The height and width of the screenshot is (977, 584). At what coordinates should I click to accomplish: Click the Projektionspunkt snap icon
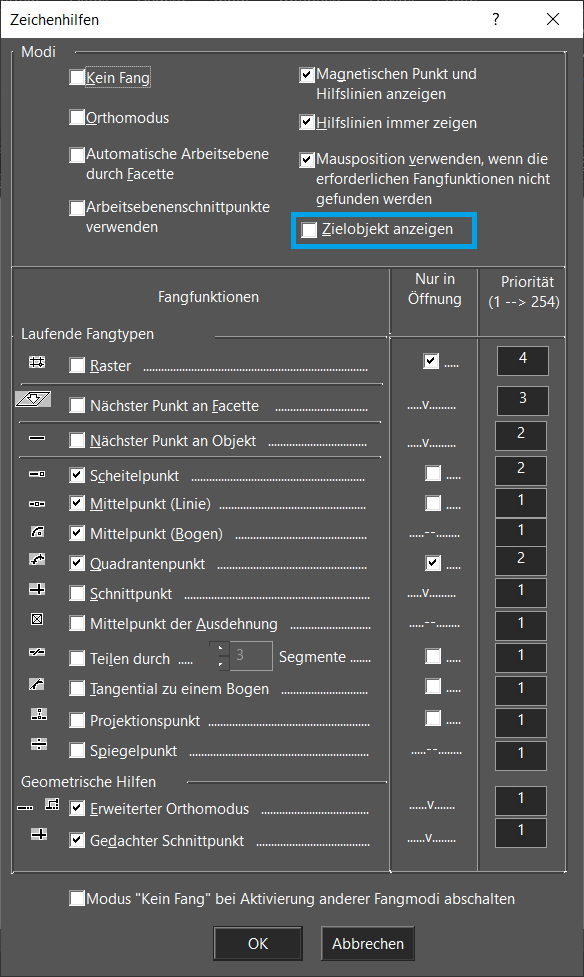(x=39, y=714)
